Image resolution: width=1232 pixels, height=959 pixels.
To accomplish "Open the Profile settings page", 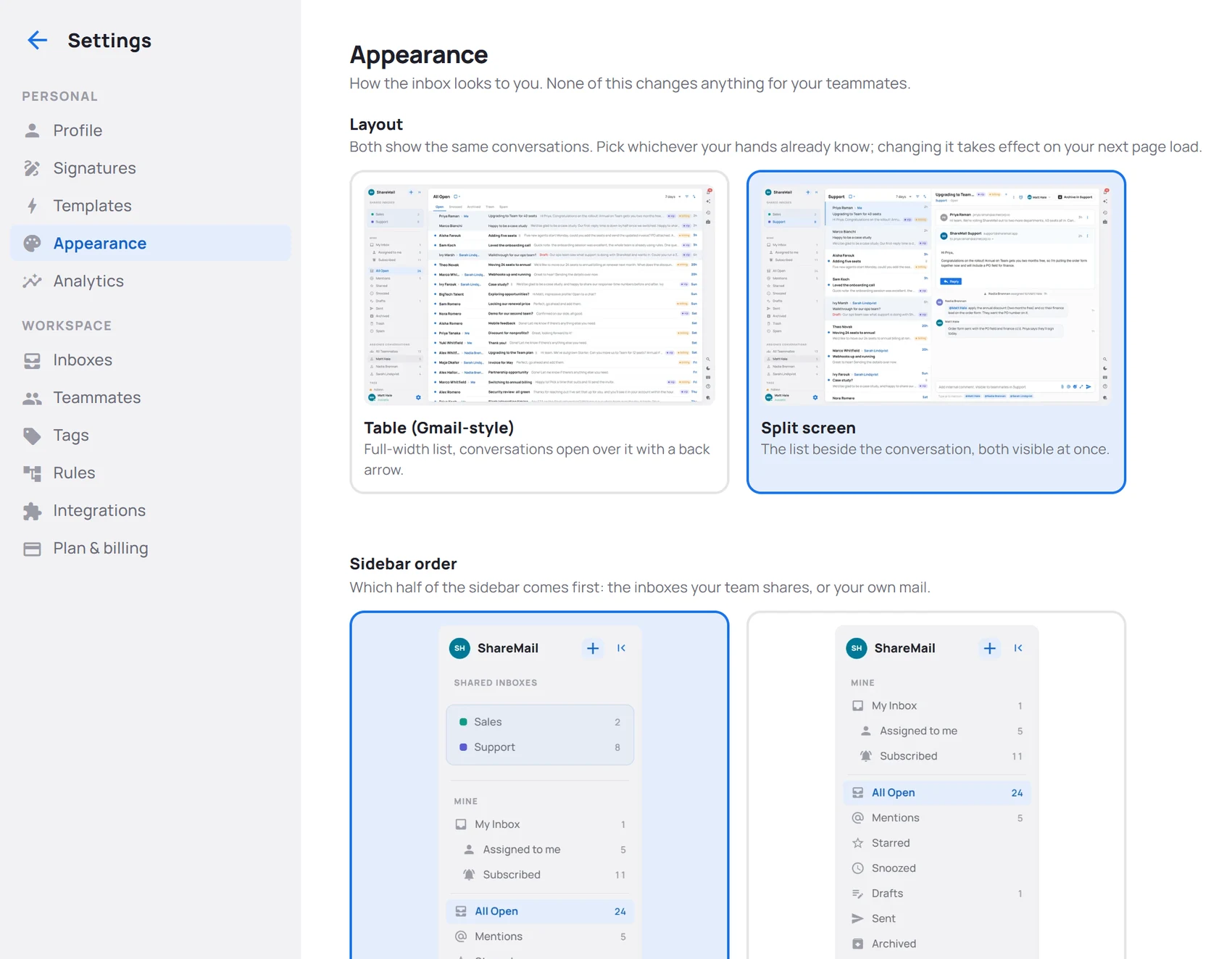I will [151, 130].
